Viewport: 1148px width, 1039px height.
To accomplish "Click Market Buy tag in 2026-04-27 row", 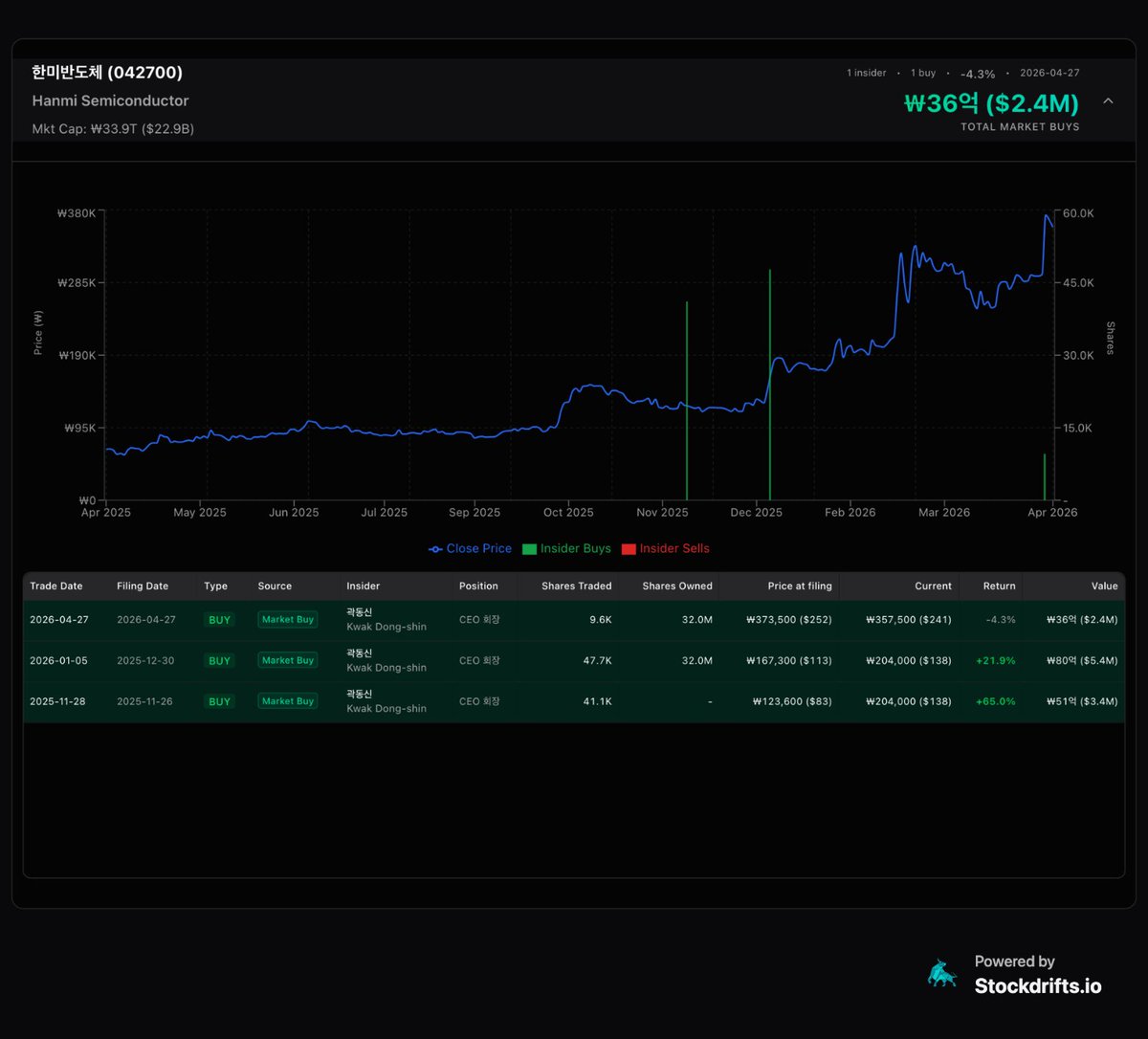I will [x=288, y=620].
